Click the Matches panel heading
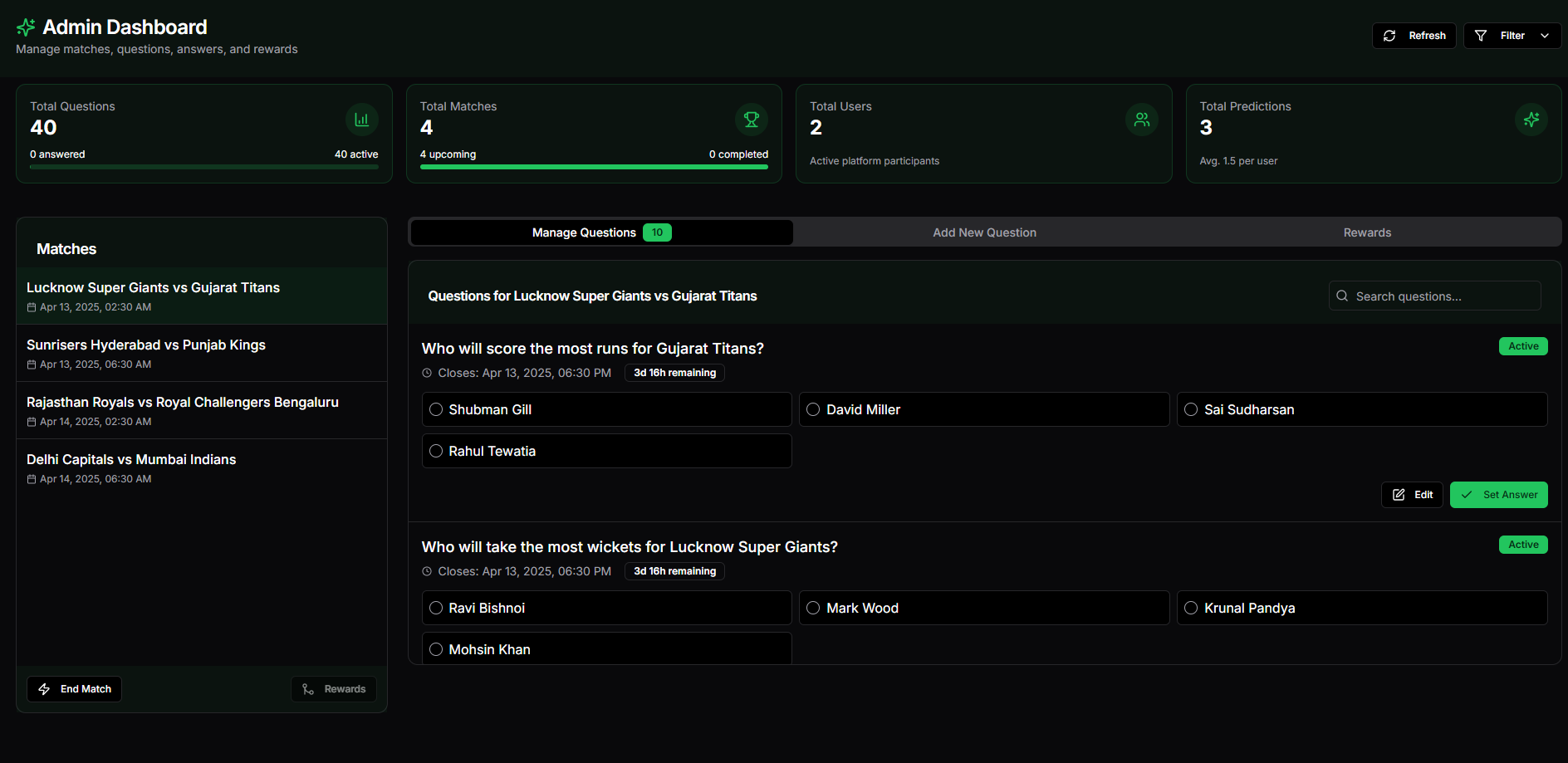 [x=66, y=249]
